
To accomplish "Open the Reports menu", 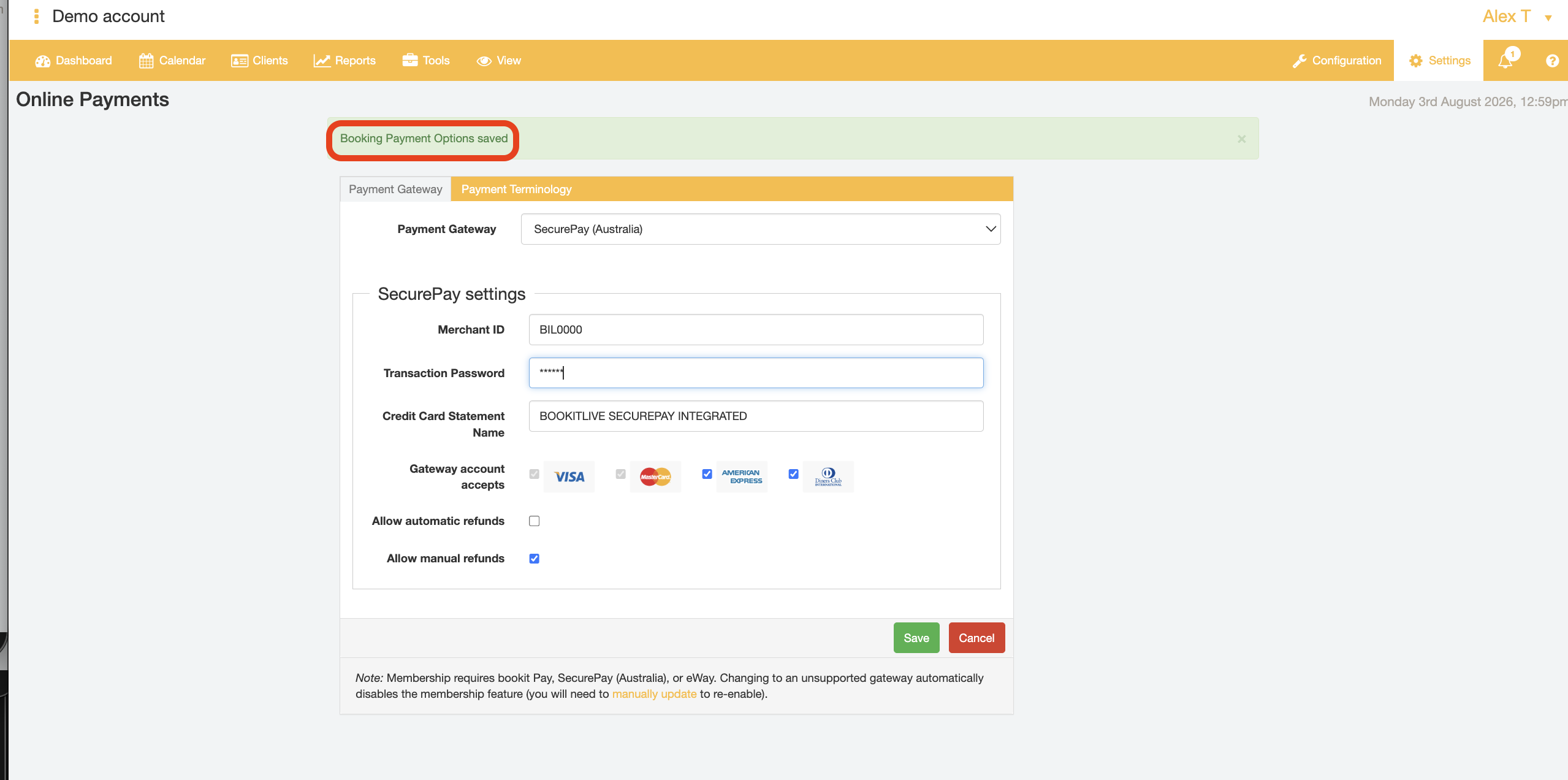I will click(344, 61).
